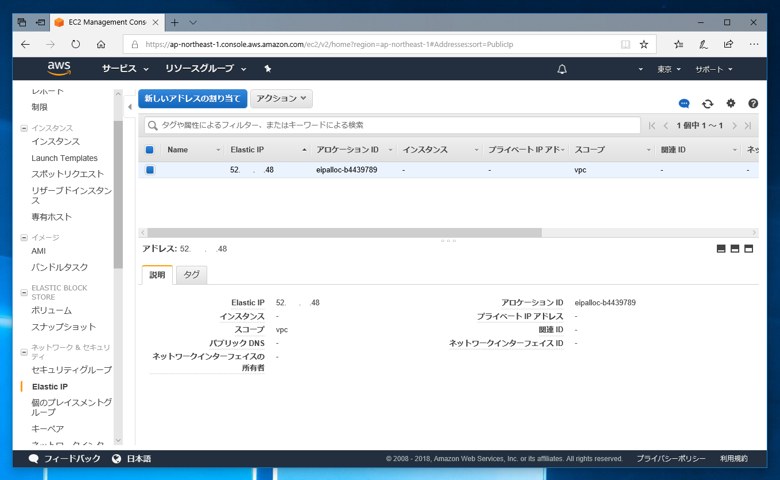Open the リソースグループ dropdown
Screen dimensions: 780x480
tap(205, 69)
